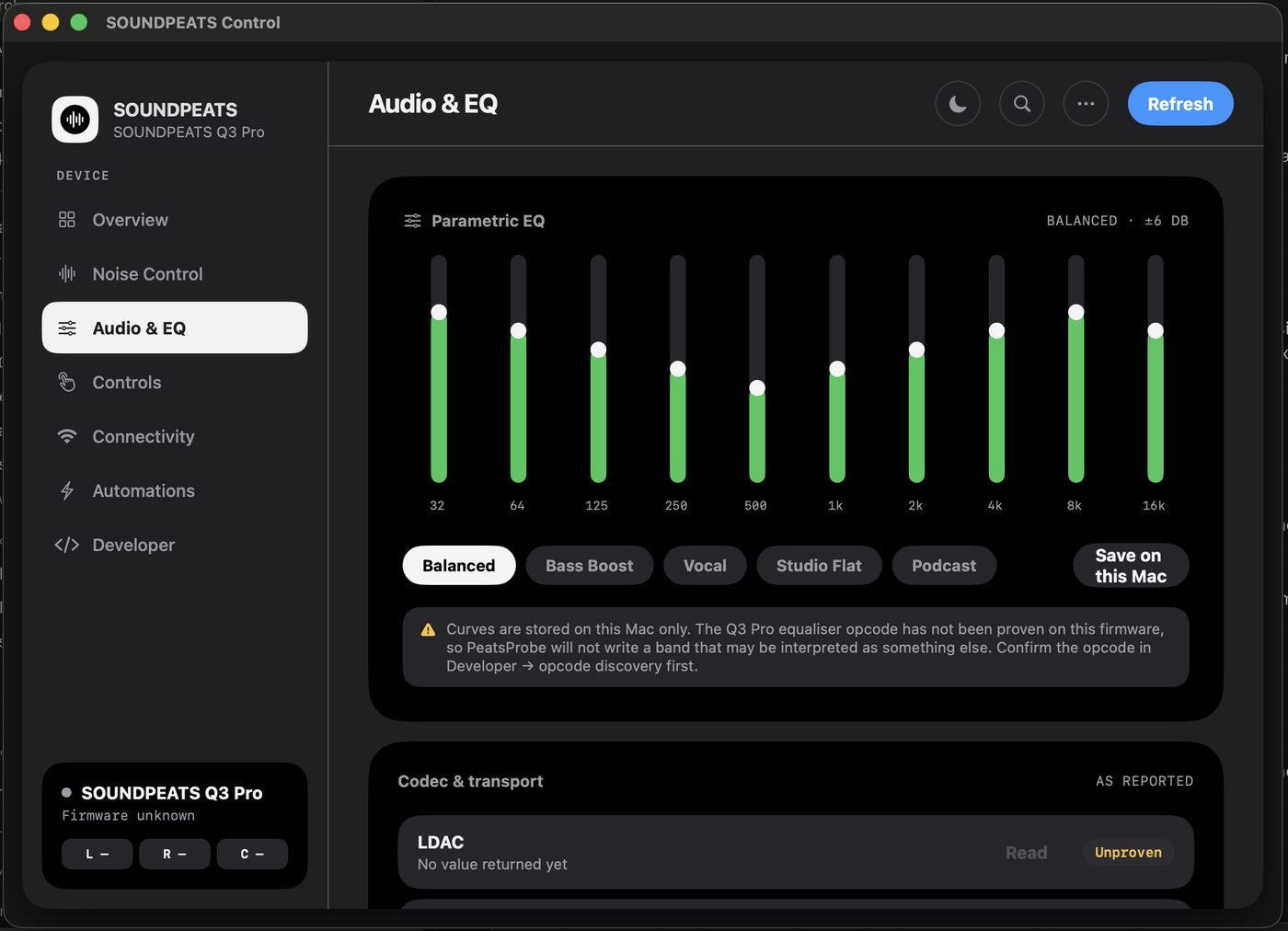The image size is (1288, 931).
Task: Click the Firmware unknown text
Action: (128, 816)
